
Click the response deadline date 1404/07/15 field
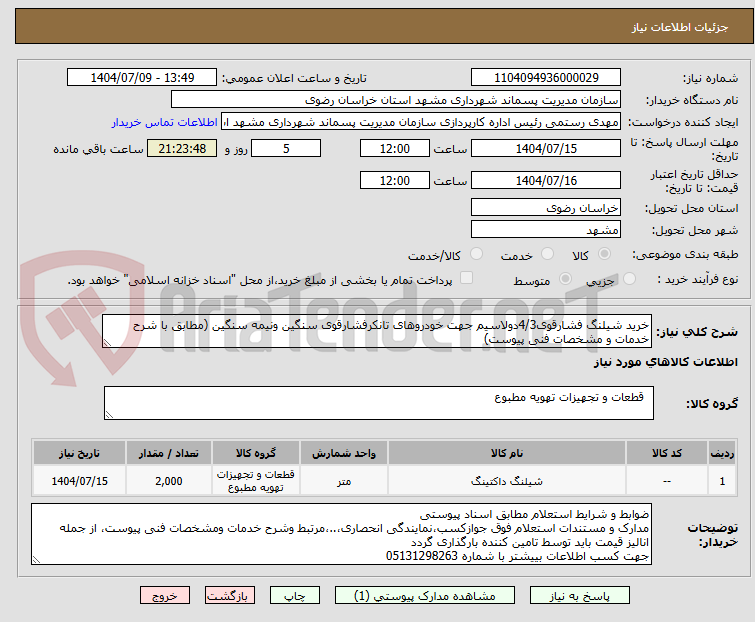coord(546,148)
